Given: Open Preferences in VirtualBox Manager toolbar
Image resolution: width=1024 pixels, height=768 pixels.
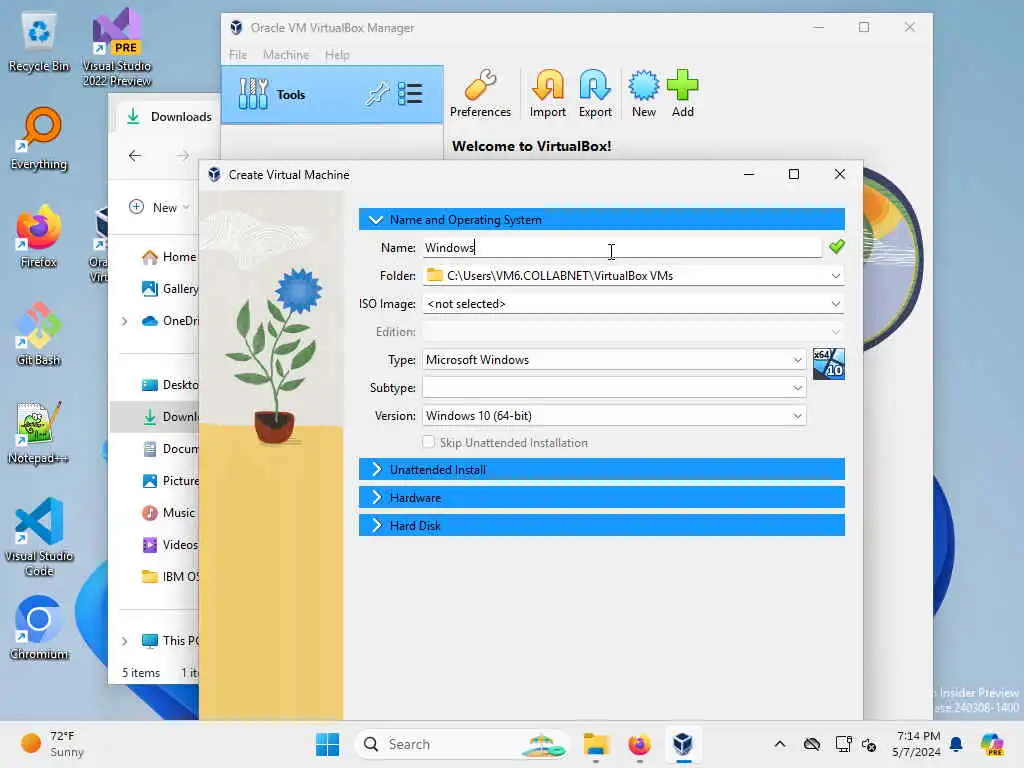Looking at the screenshot, I should tap(480, 93).
